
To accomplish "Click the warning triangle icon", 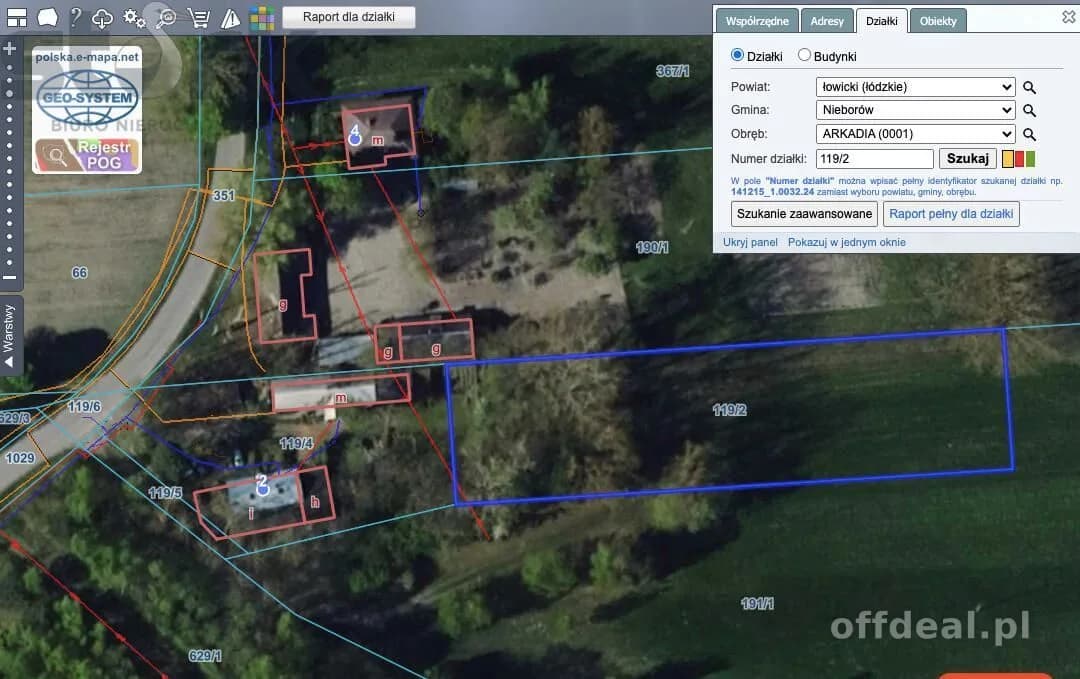I will click(x=230, y=18).
